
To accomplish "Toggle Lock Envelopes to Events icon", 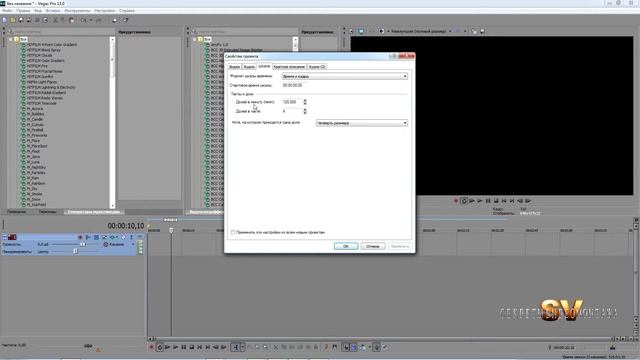I will (376, 347).
